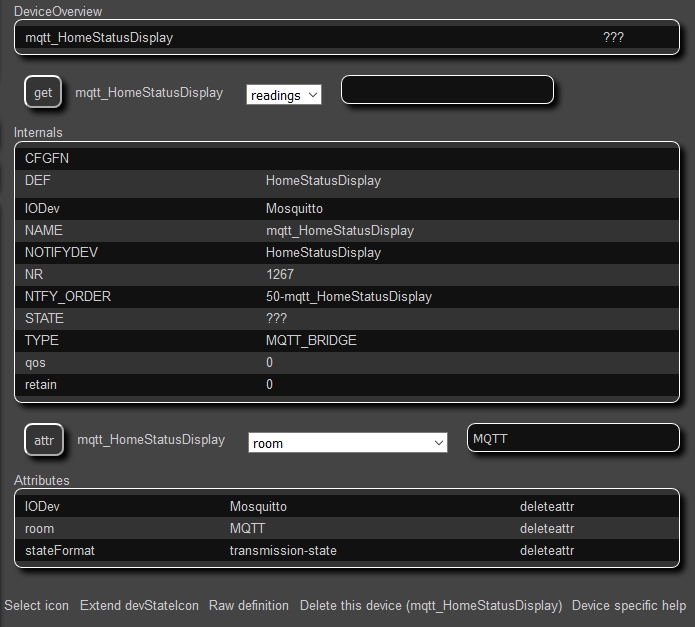The width and height of the screenshot is (695, 627).
Task: Open the Raw definition link
Action: (x=249, y=606)
